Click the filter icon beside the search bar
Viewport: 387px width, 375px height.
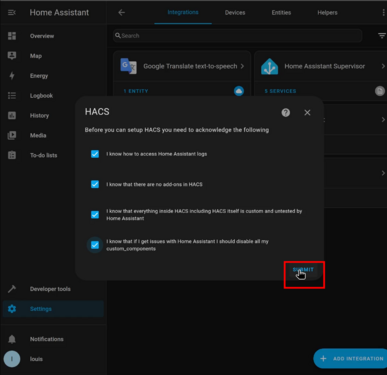click(382, 36)
